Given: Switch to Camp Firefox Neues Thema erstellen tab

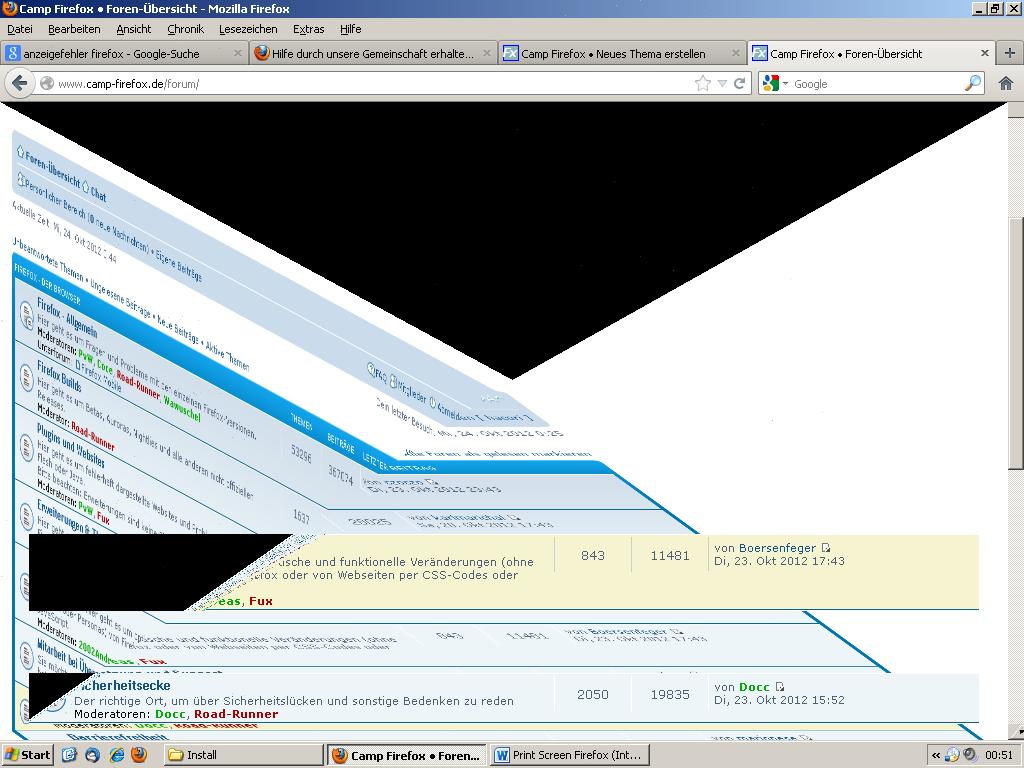Looking at the screenshot, I should point(622,54).
